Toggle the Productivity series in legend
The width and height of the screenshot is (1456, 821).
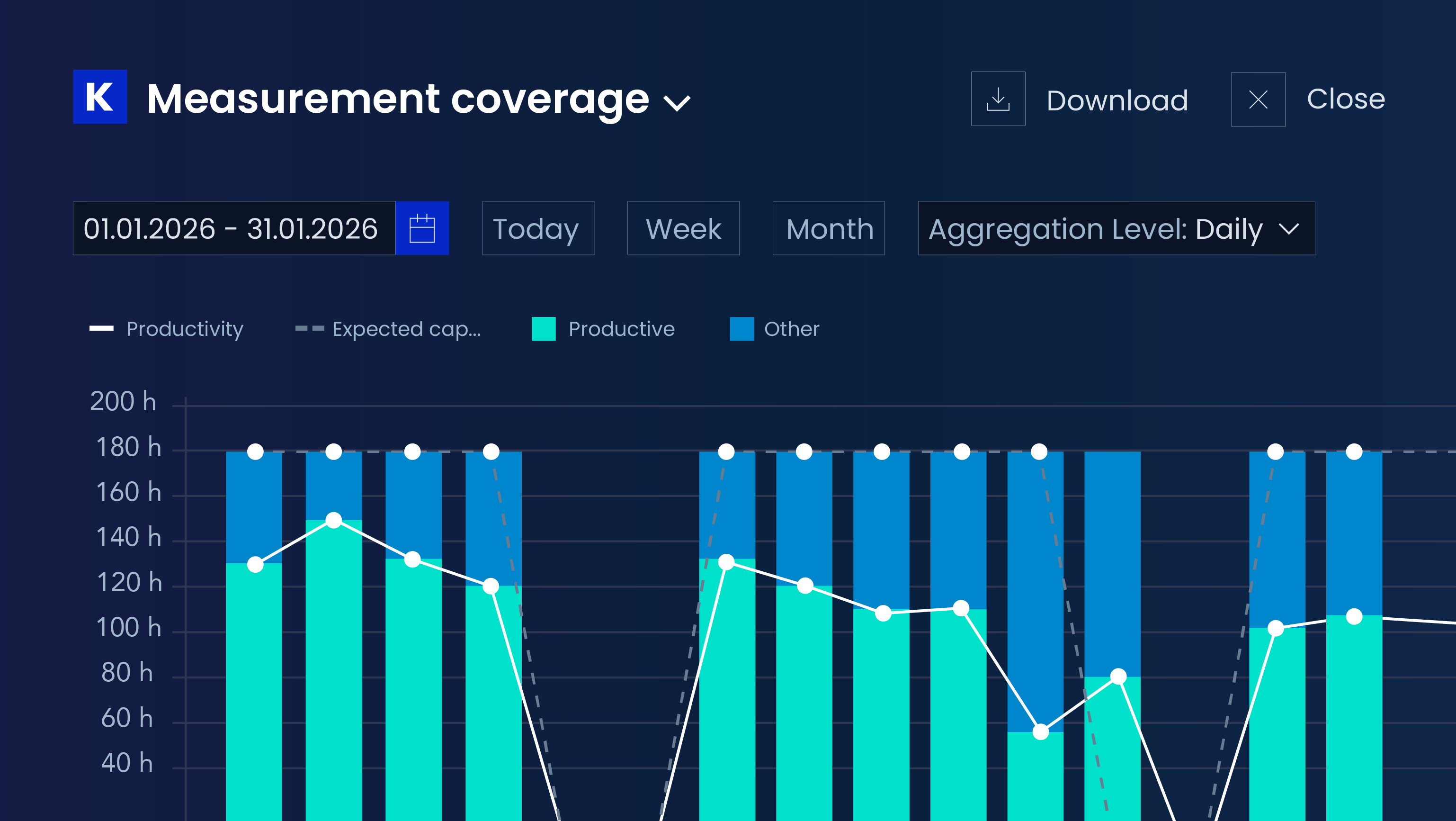click(x=185, y=329)
